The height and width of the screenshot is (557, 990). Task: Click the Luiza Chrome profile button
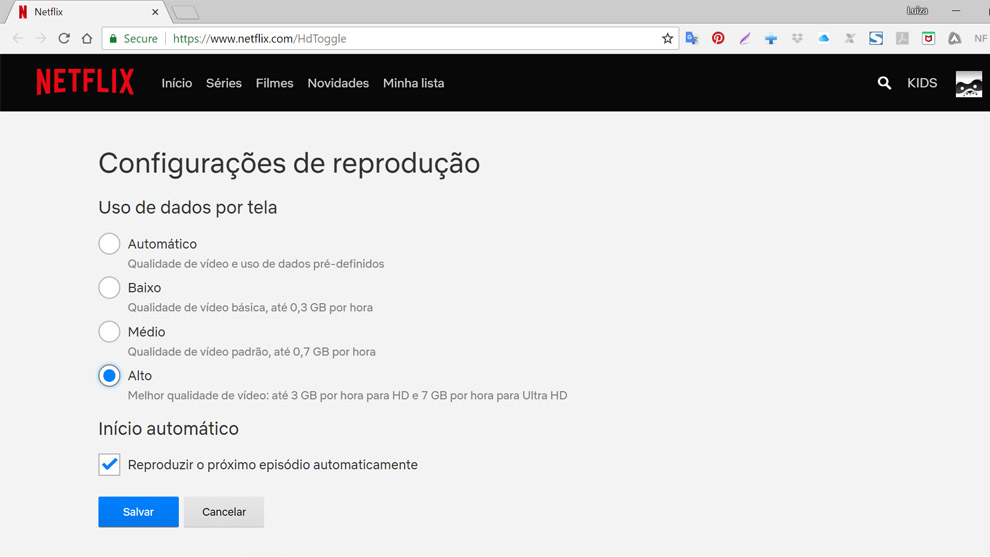tap(917, 11)
